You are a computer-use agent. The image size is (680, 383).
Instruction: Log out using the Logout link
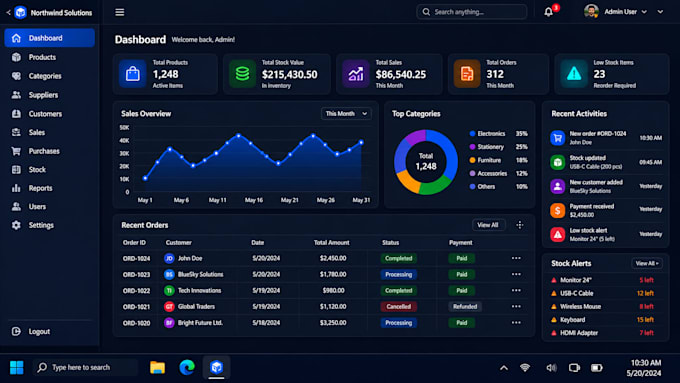(x=30, y=331)
